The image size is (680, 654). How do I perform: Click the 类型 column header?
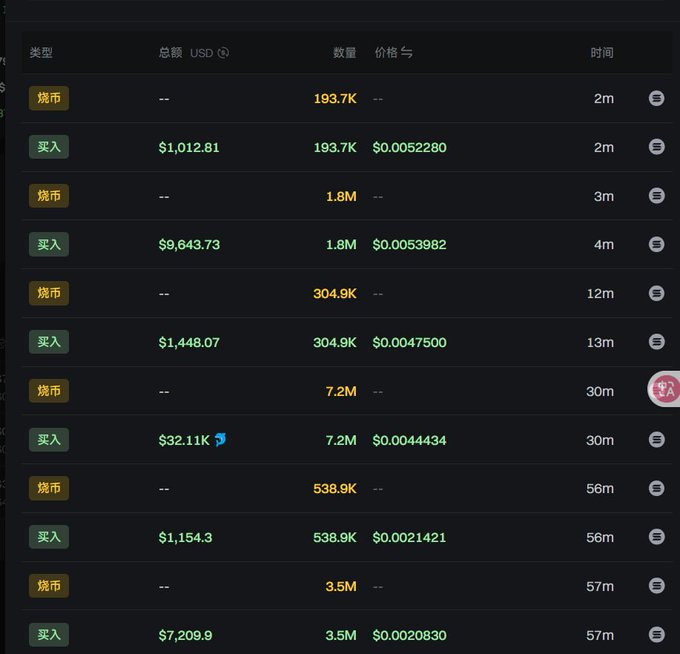(41, 53)
